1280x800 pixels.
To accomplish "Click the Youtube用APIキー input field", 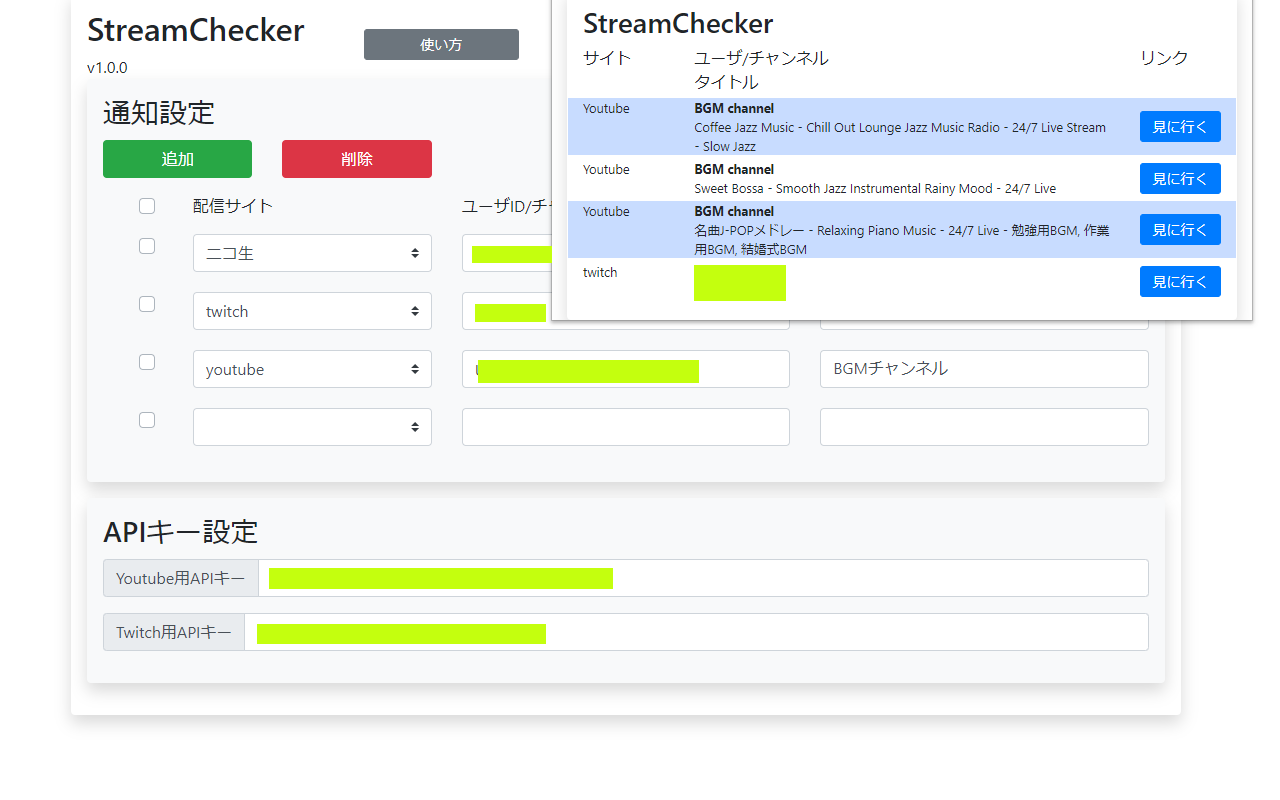I will pos(703,578).
